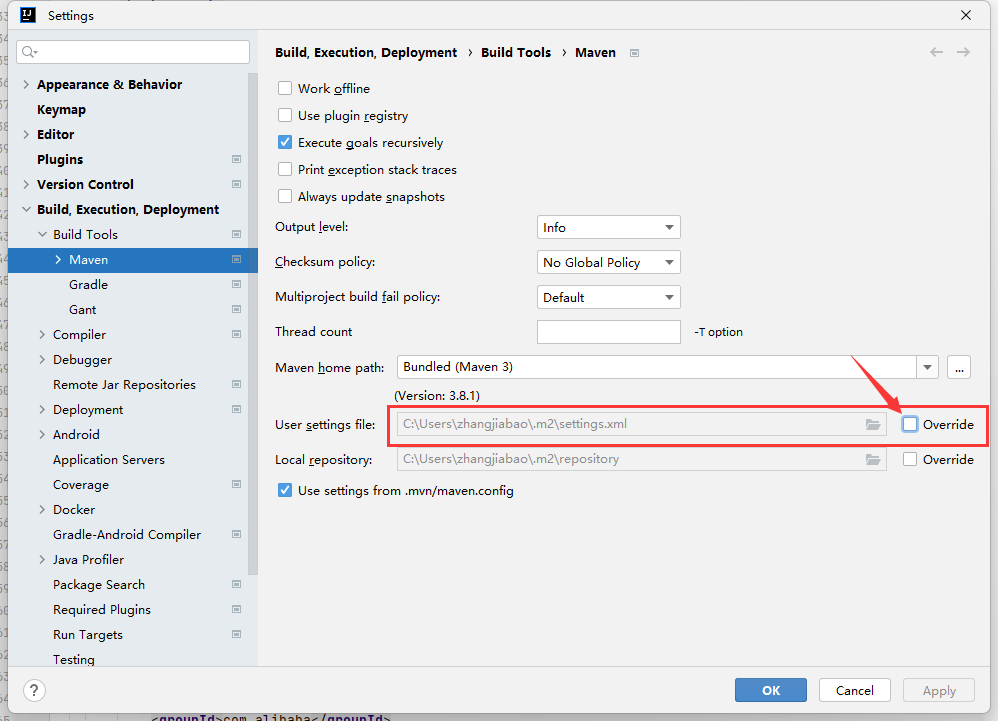Select Gradle under Build Tools

(88, 284)
